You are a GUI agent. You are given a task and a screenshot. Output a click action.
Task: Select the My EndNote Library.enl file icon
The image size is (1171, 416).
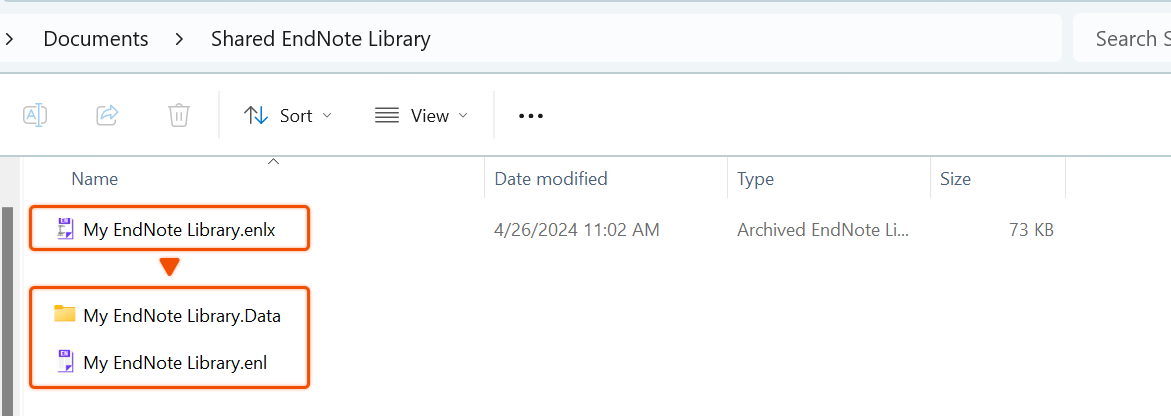[x=66, y=362]
